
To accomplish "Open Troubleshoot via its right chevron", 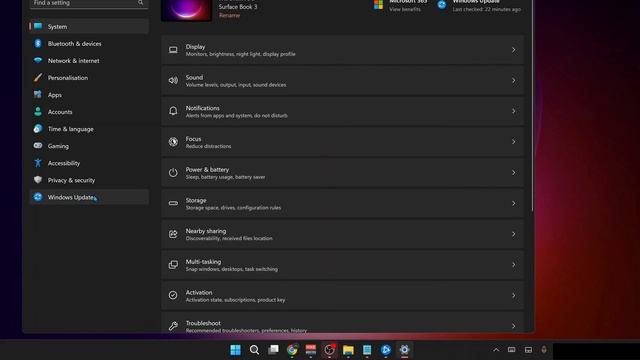I will click(513, 326).
